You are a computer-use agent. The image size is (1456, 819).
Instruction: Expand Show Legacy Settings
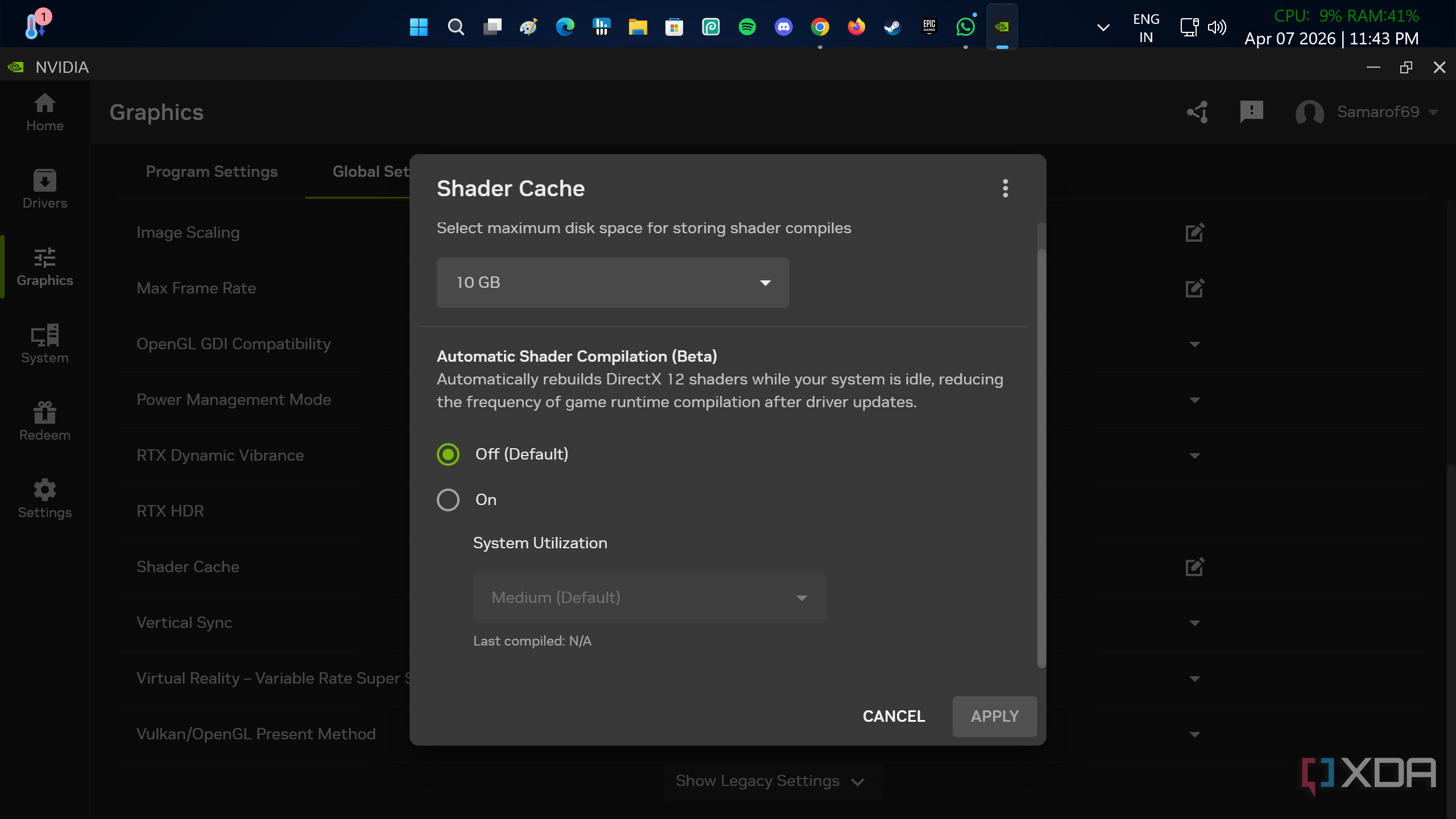772,781
